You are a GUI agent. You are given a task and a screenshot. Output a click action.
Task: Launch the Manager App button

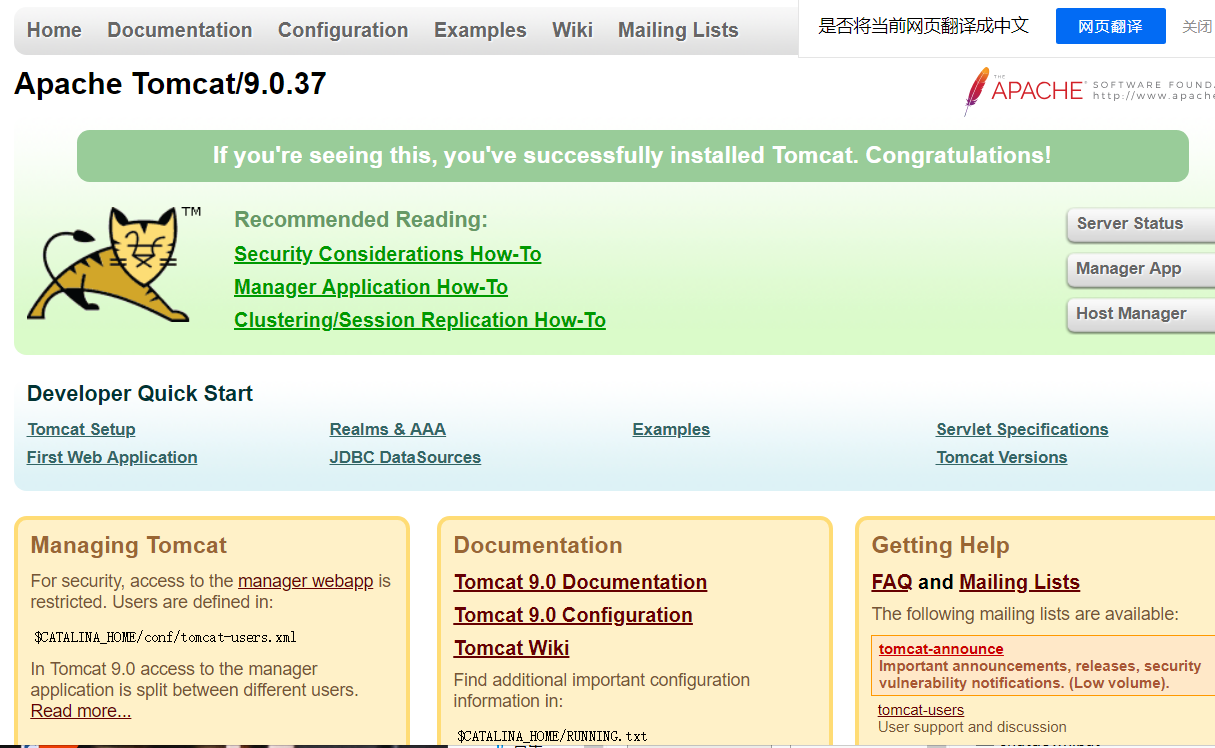[x=1141, y=269]
